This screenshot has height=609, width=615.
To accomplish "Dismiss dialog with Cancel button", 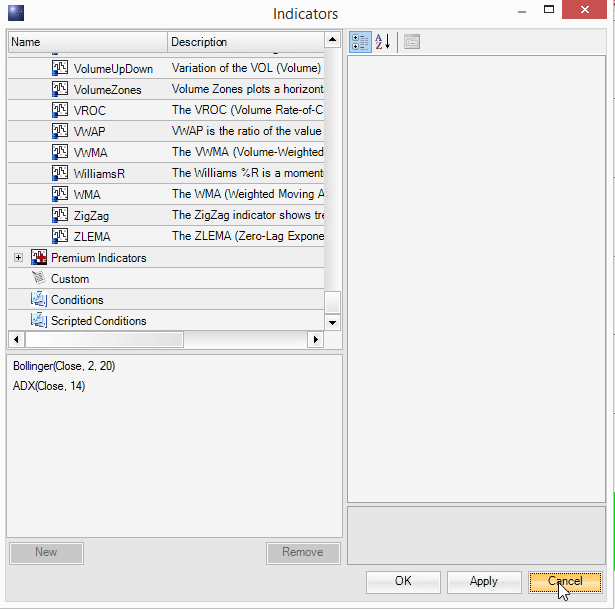I will 565,582.
